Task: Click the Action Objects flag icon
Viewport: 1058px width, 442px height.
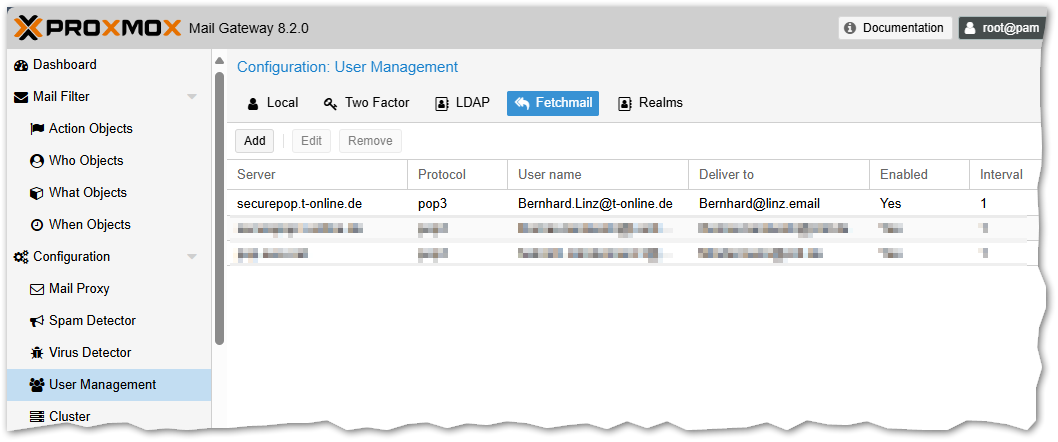Action: [x=37, y=129]
